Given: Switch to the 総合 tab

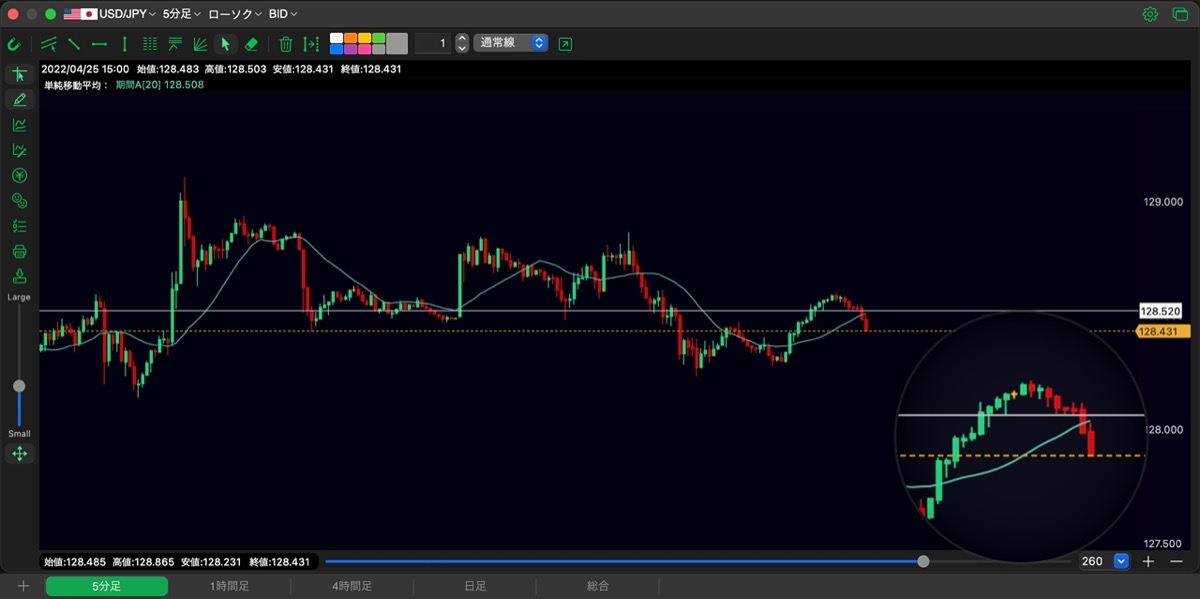Looking at the screenshot, I should point(598,586).
